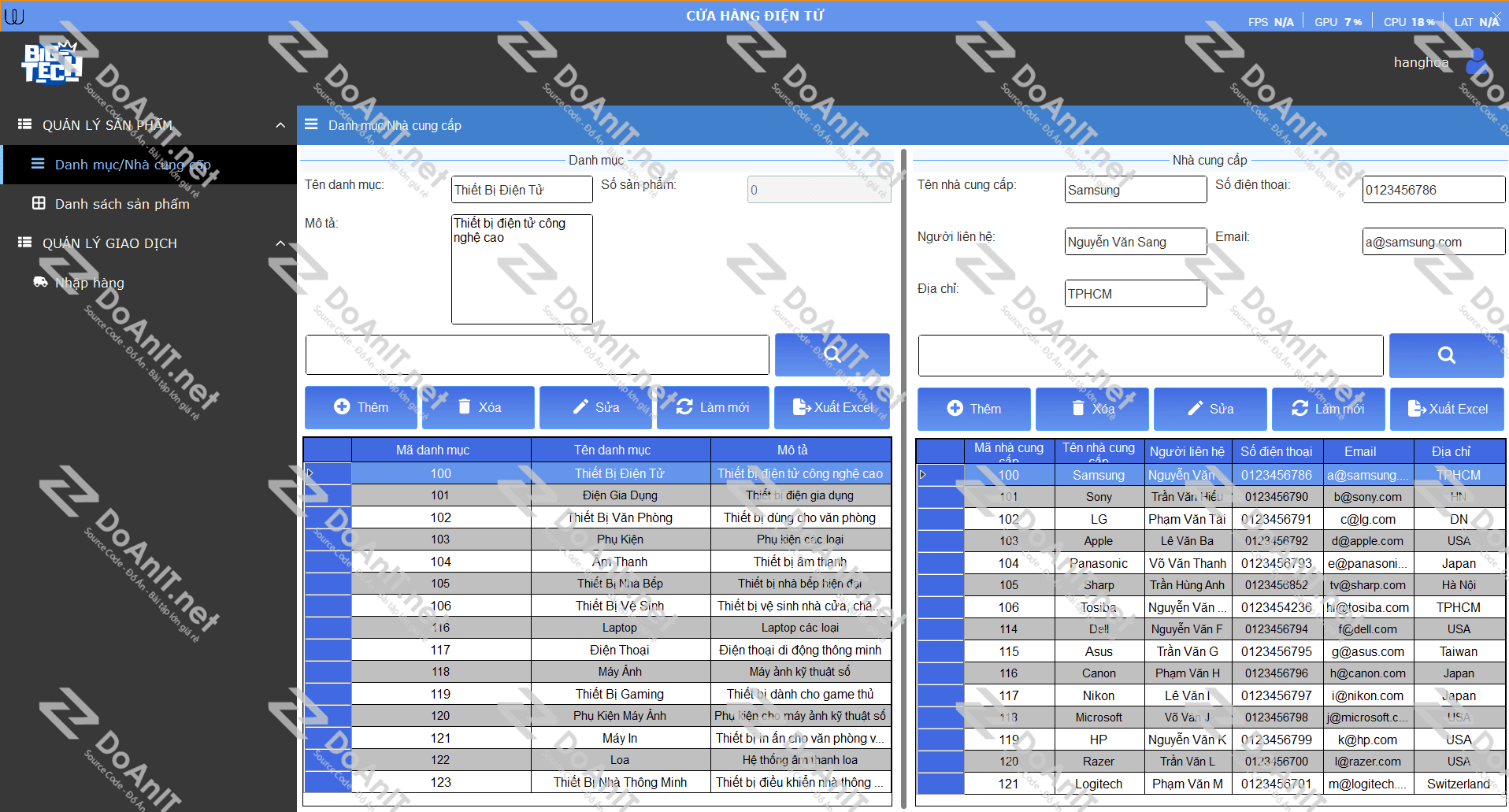This screenshot has height=812, width=1509.
Task: Export category list with Xuất Excel
Action: (x=832, y=407)
